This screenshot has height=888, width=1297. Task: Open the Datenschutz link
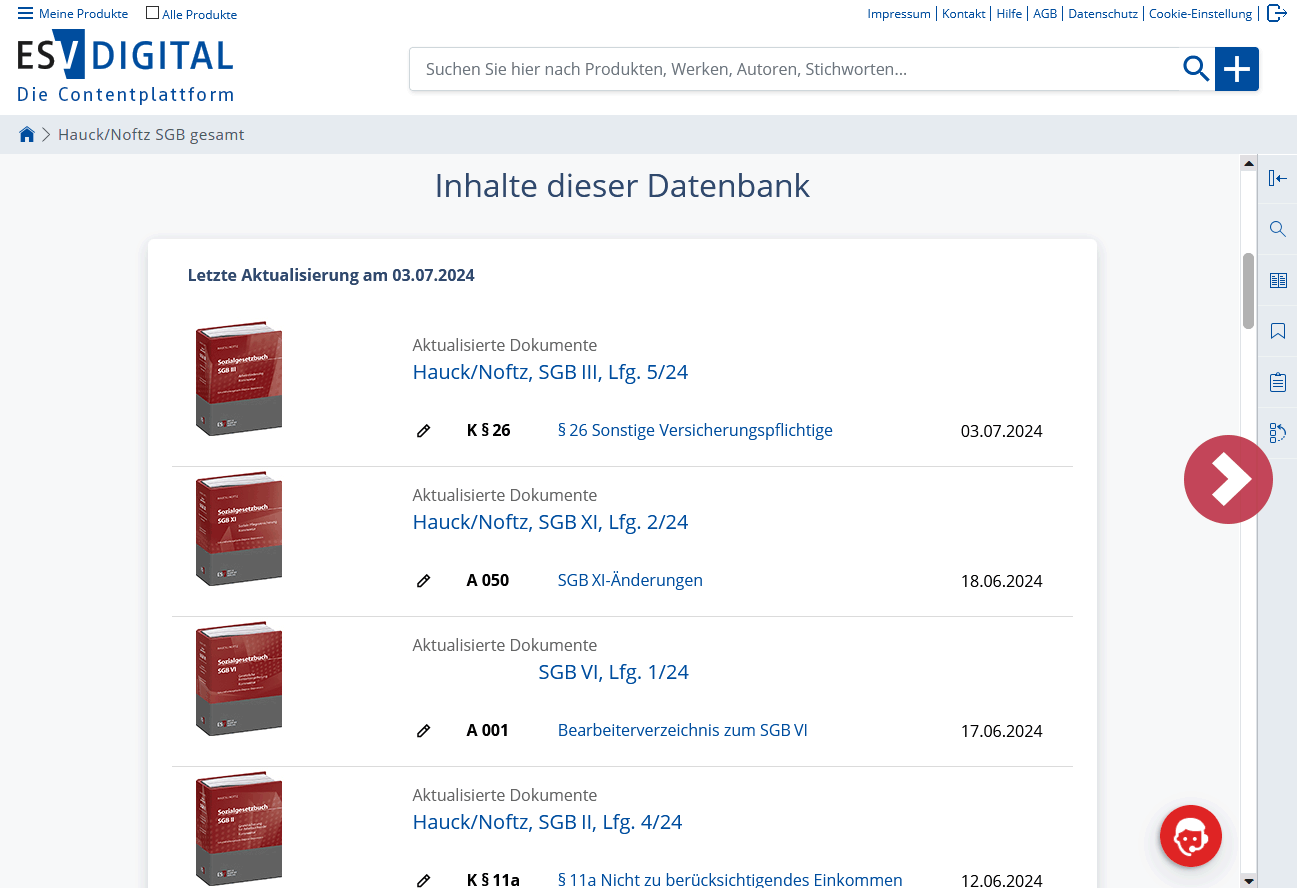point(1103,14)
